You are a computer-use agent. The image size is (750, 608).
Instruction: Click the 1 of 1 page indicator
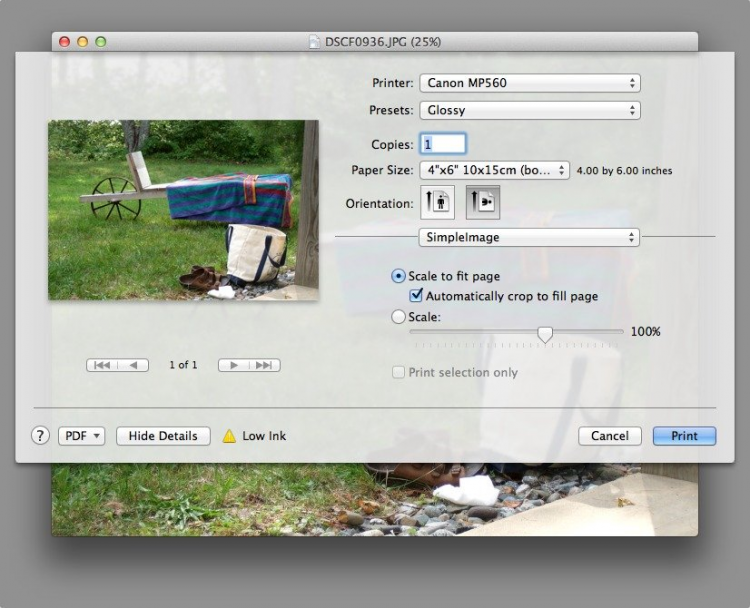[x=183, y=365]
